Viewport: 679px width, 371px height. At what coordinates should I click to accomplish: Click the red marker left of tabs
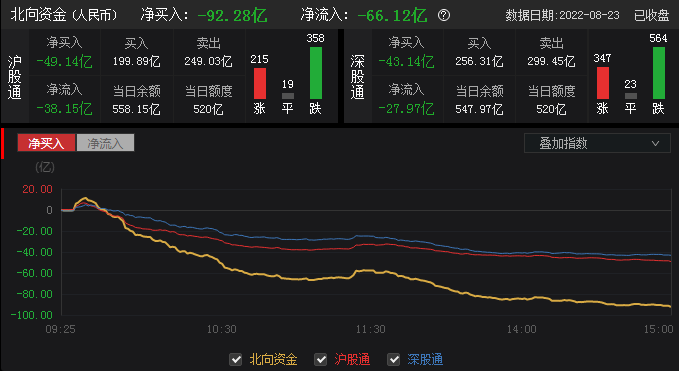[2, 143]
